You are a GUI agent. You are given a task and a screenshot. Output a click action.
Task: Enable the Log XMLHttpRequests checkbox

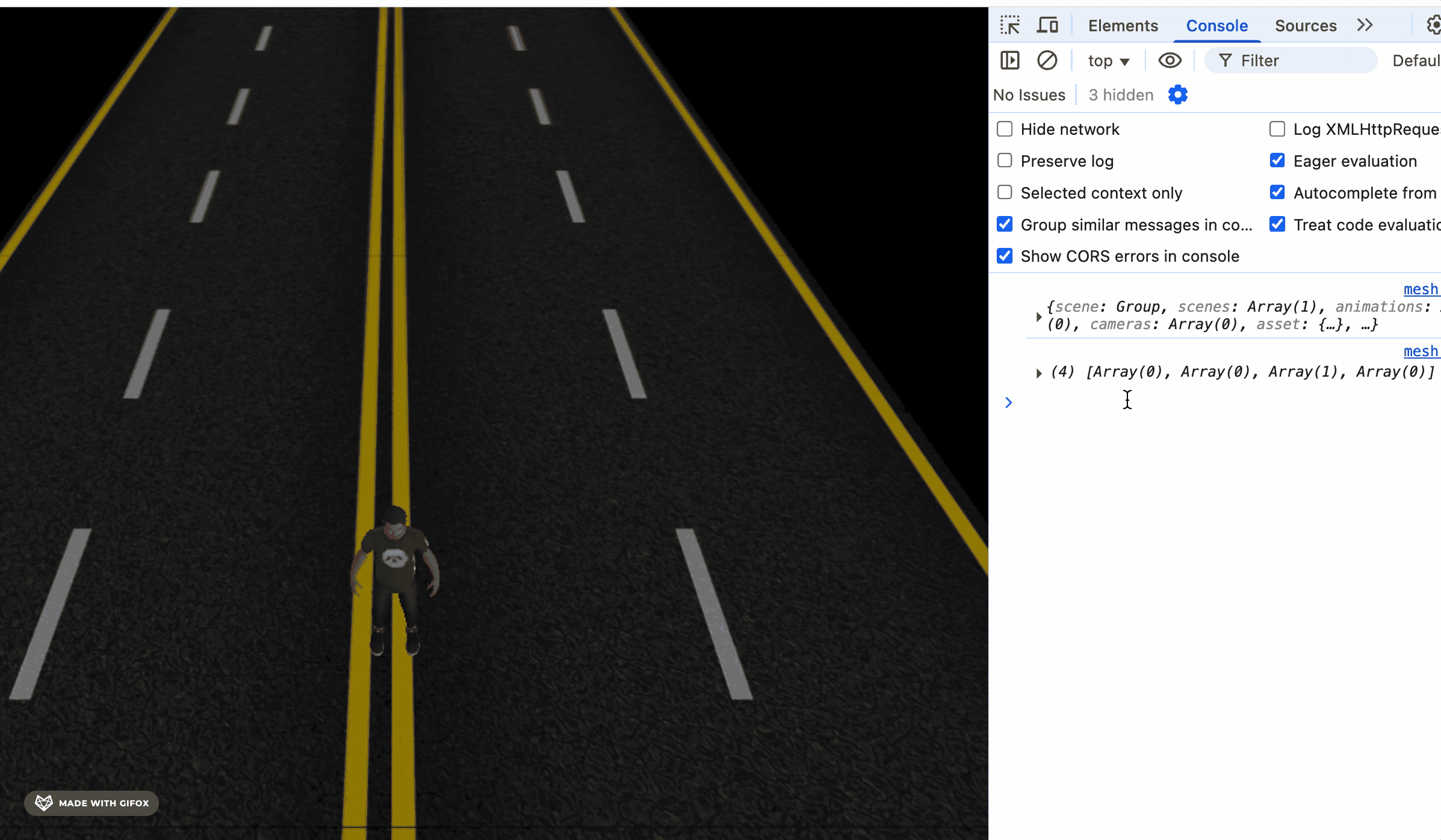[1277, 129]
